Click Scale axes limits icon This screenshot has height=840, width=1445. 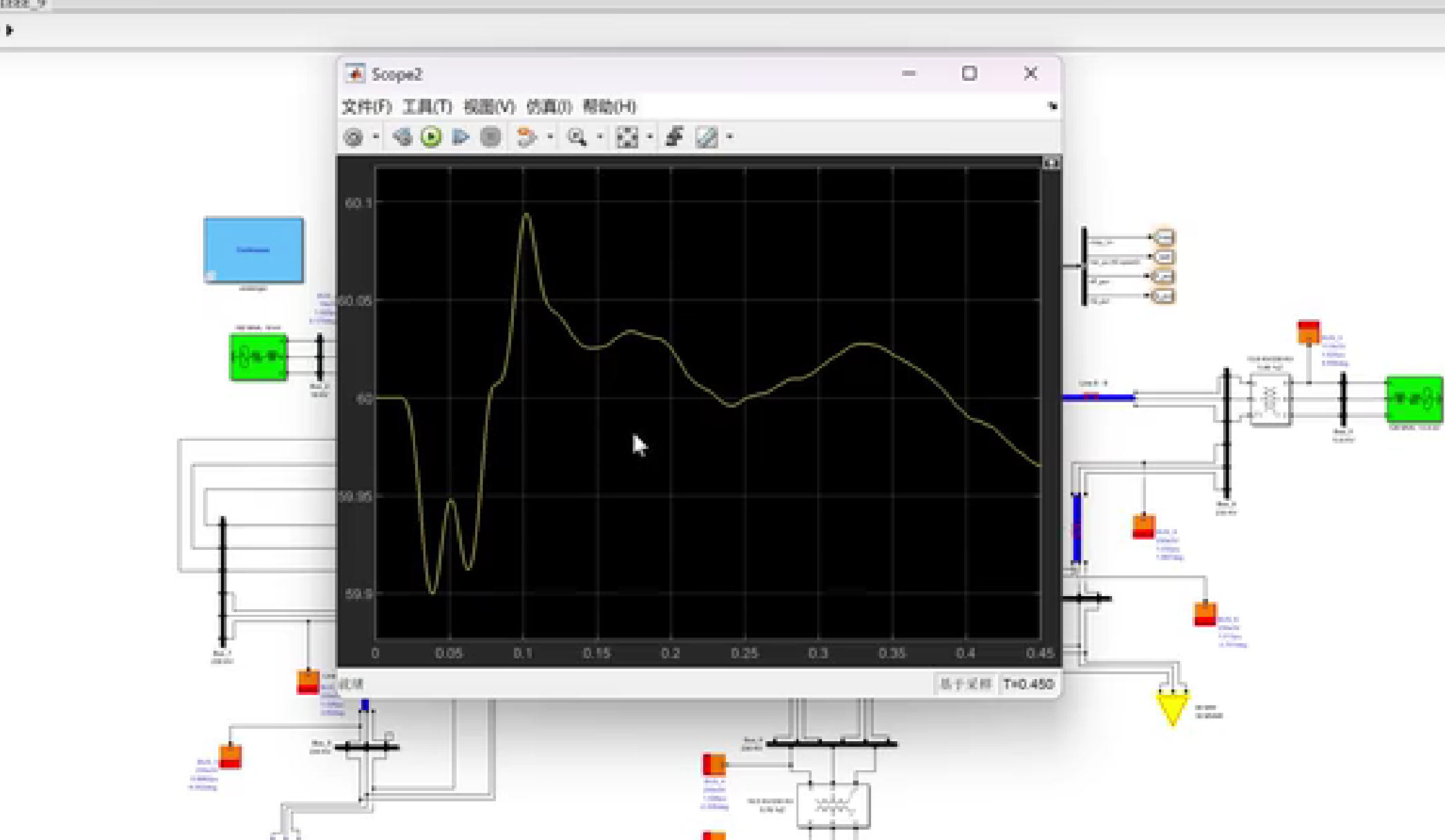click(627, 137)
